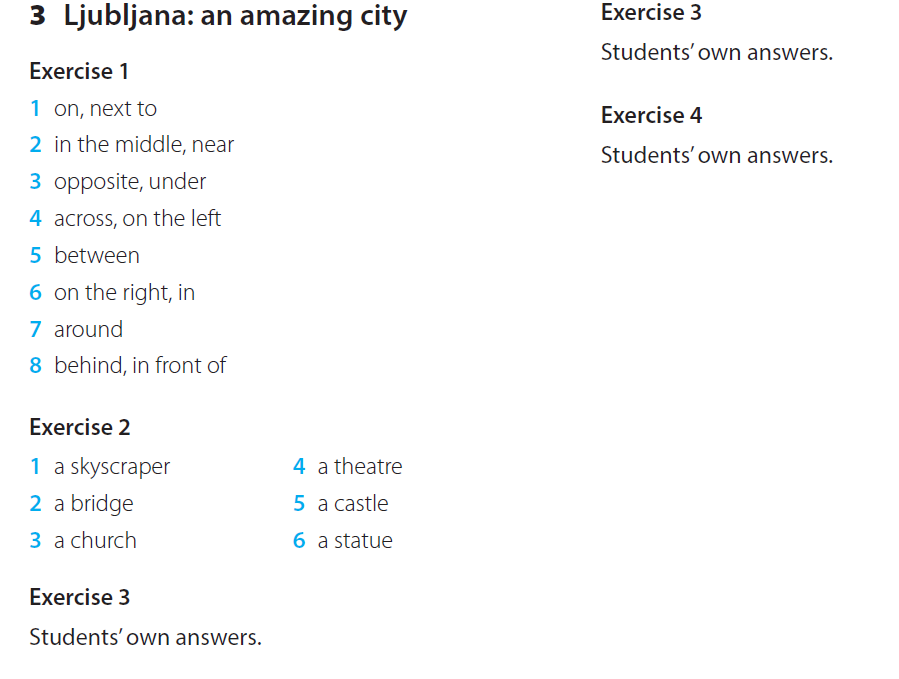Click the word "between"
899x679 pixels.
point(97,256)
